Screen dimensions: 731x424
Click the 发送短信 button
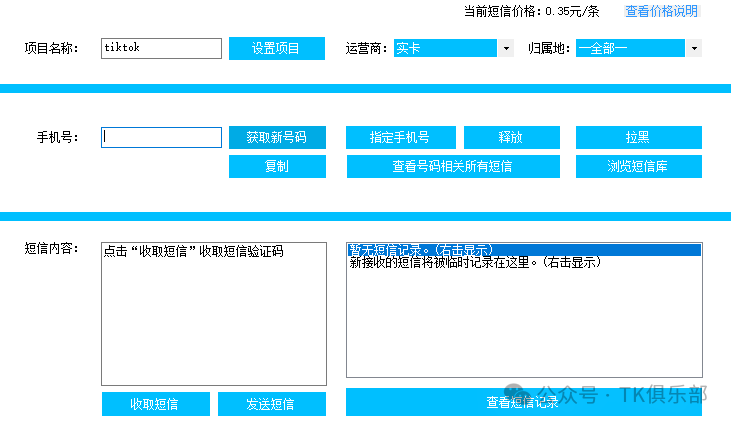tap(272, 403)
